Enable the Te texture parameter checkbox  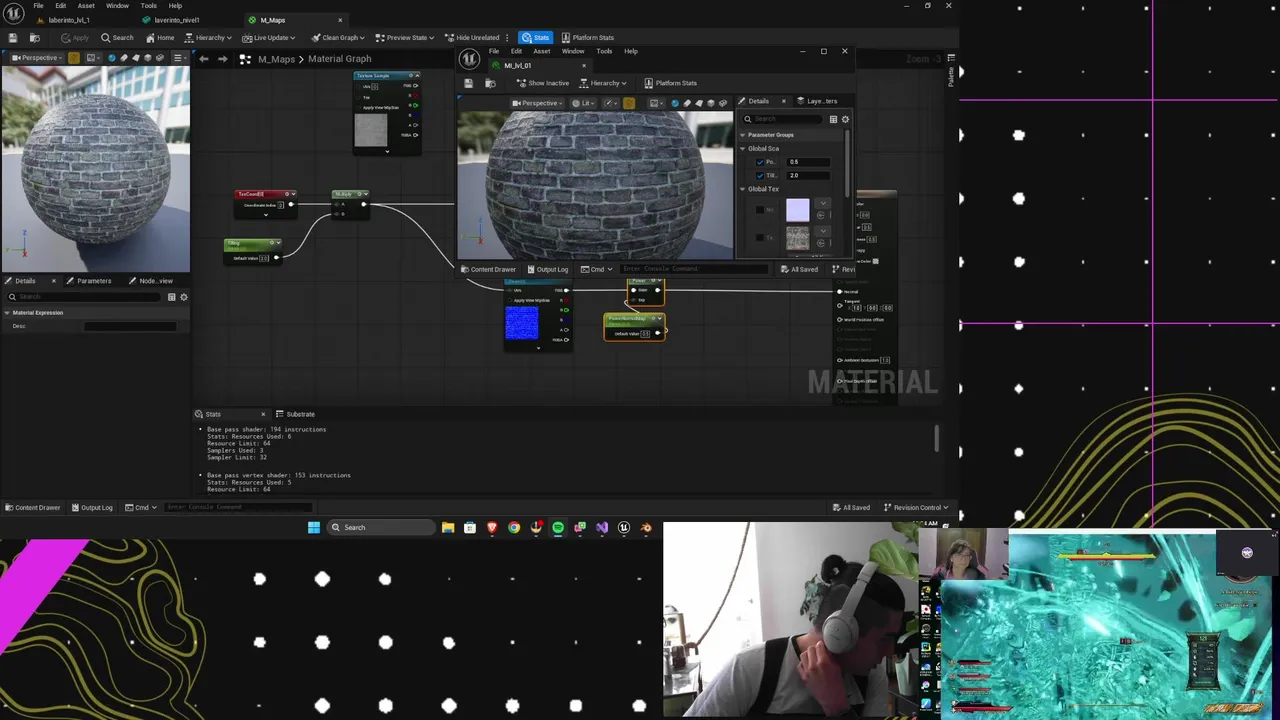coord(760,238)
